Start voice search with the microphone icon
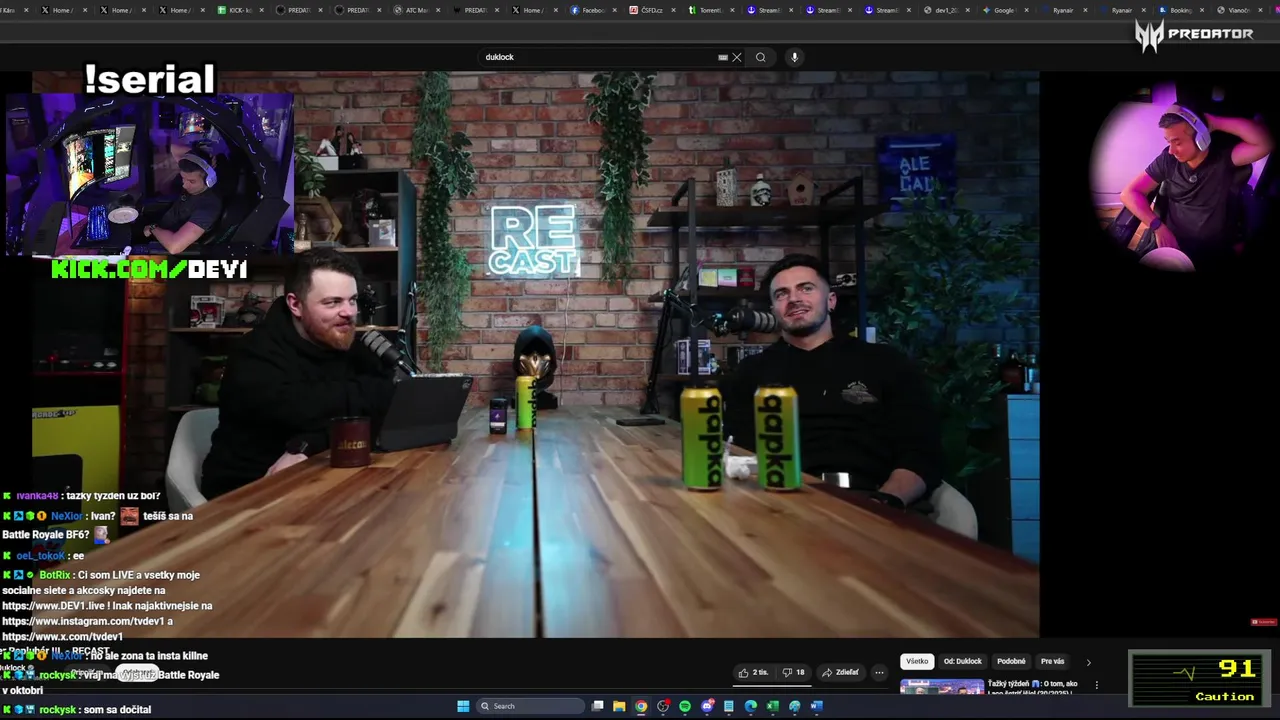Viewport: 1280px width, 720px height. click(795, 57)
